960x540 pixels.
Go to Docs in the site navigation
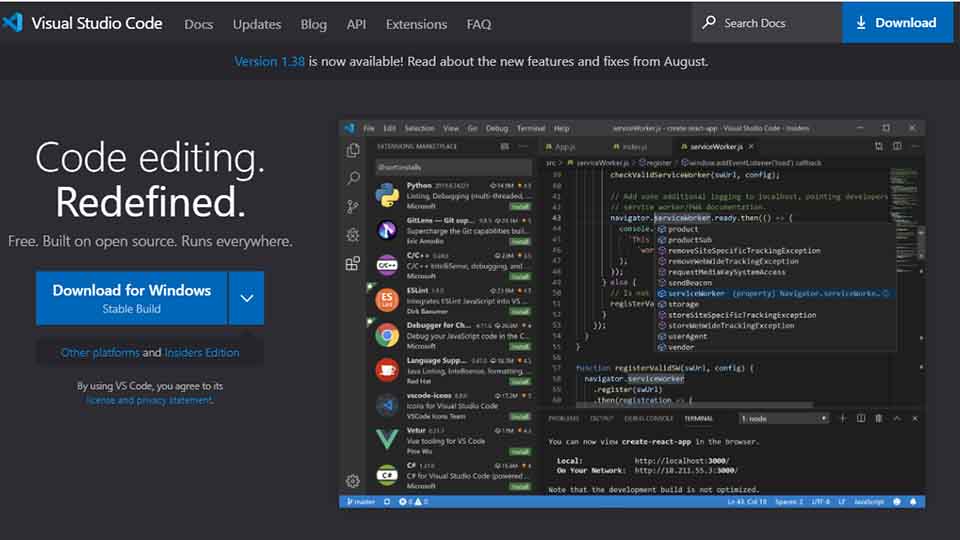point(199,24)
